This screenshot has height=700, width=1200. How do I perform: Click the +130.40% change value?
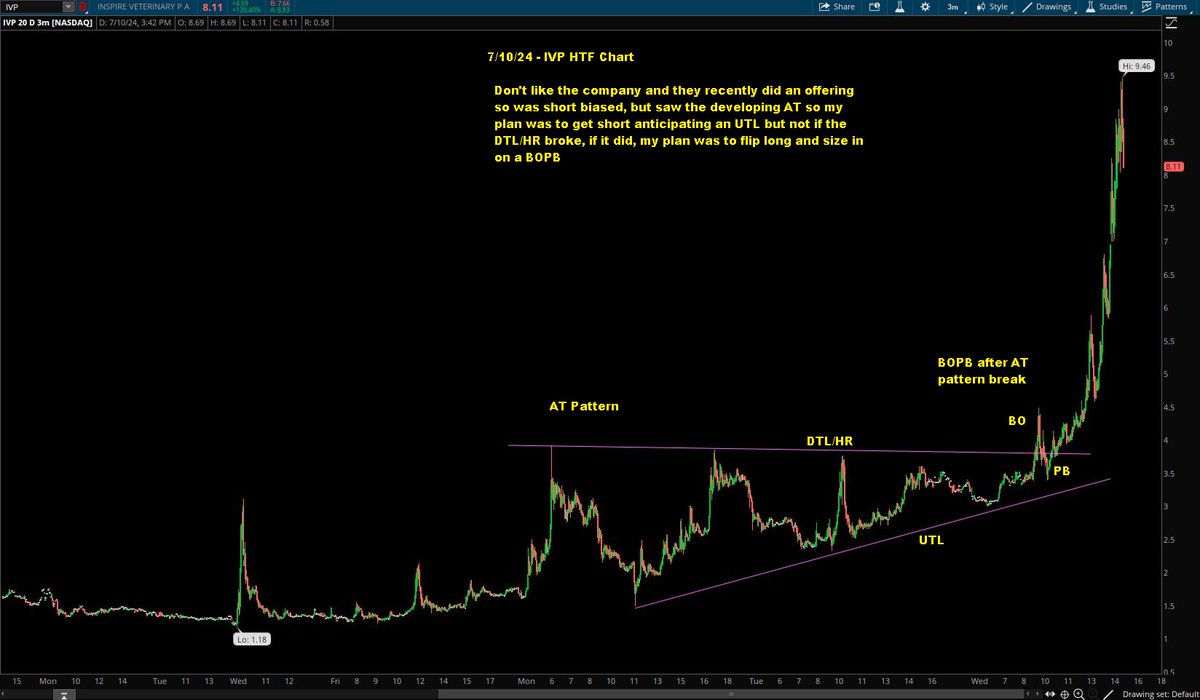[245, 11]
